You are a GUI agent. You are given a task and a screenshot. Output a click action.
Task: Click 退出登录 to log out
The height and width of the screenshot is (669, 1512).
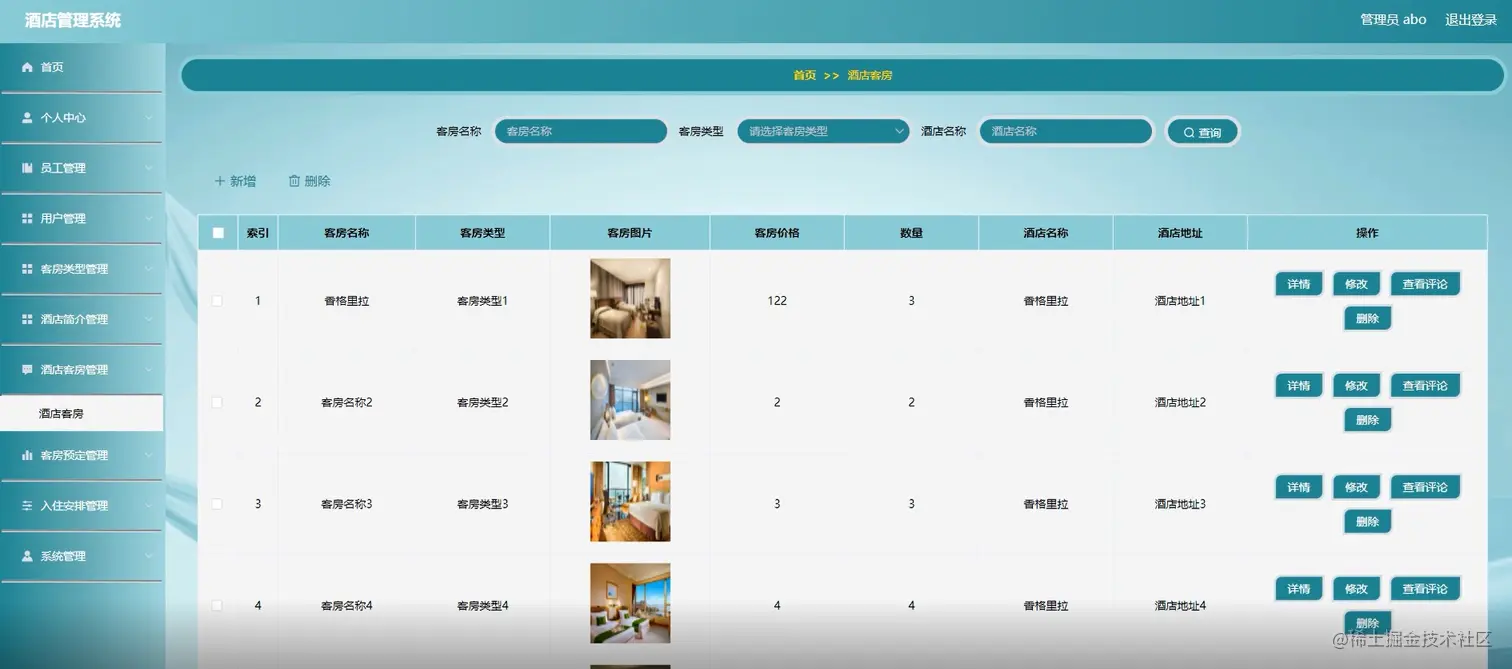(x=1470, y=20)
